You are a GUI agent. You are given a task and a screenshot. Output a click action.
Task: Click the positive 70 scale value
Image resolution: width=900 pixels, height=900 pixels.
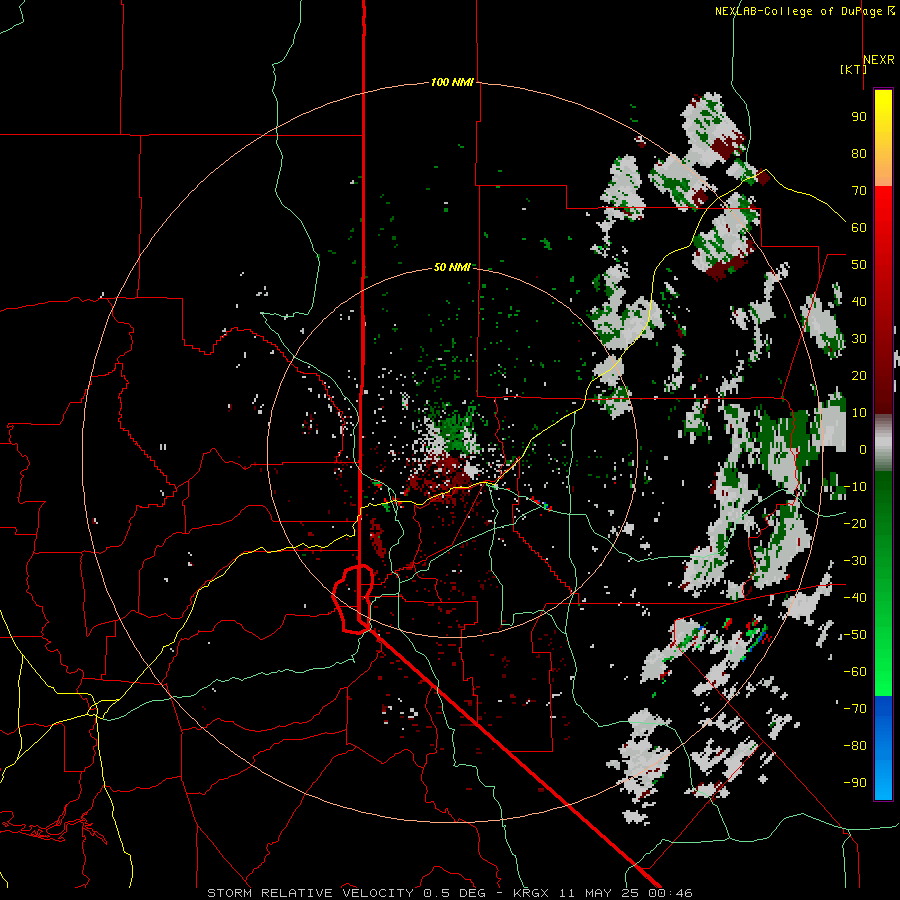coord(859,191)
